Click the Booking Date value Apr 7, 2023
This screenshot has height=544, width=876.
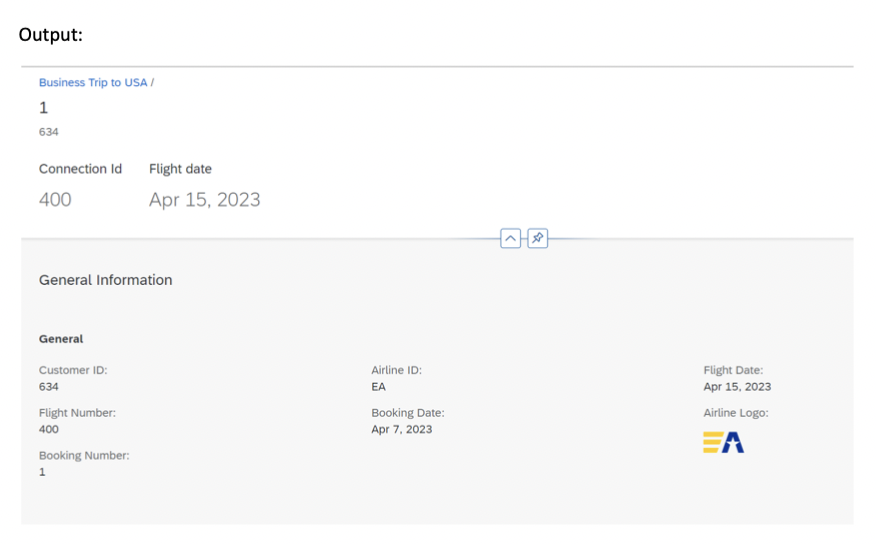point(402,430)
